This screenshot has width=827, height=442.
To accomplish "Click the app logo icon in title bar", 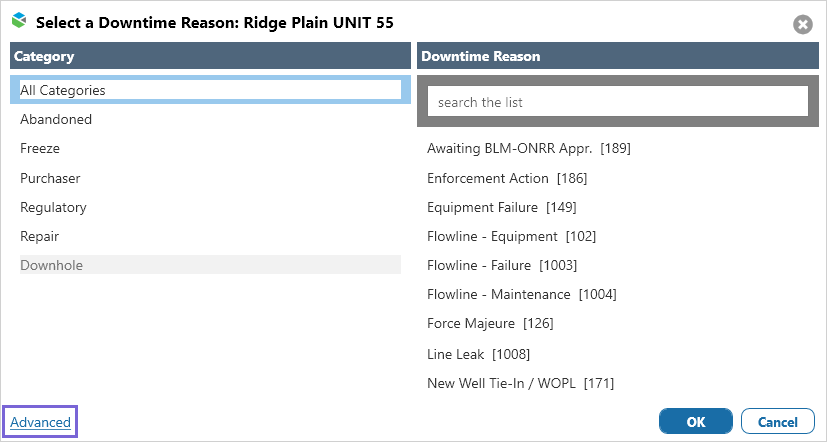I will [19, 21].
